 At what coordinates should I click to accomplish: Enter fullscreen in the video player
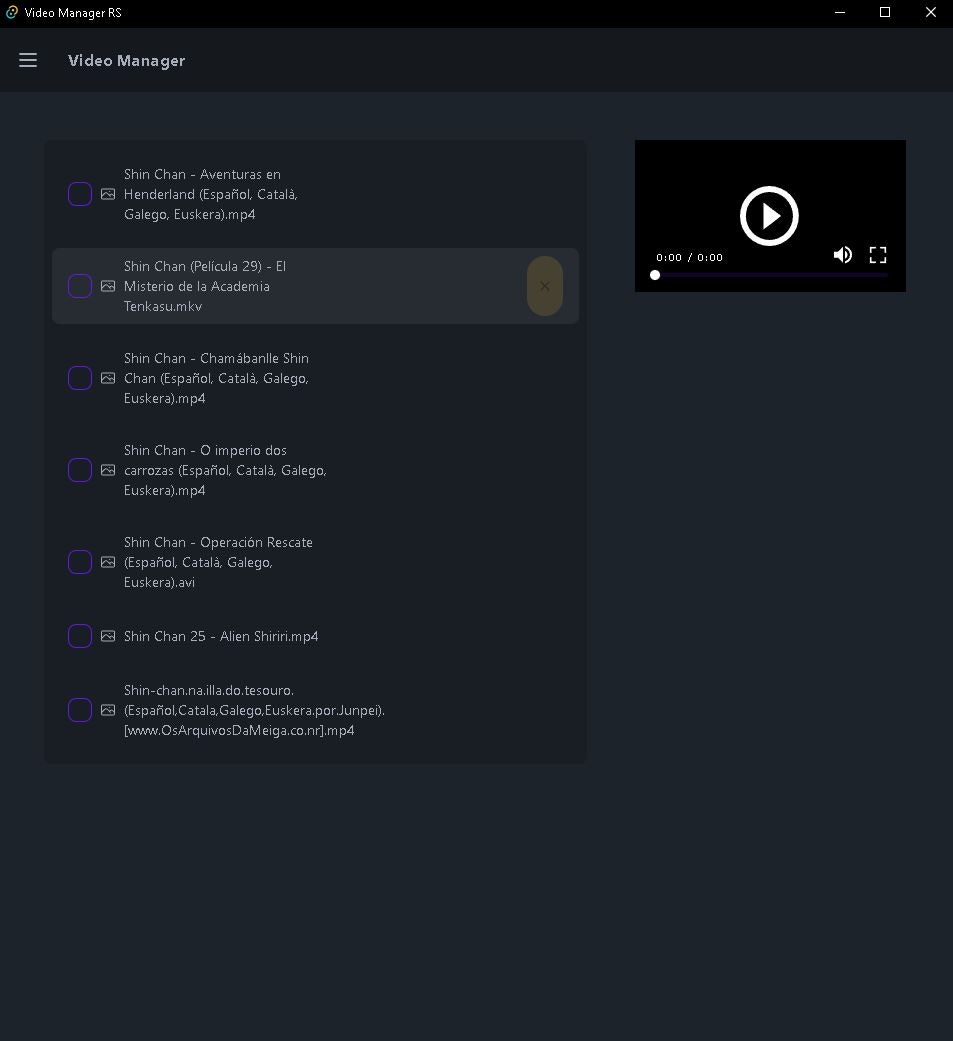click(878, 255)
